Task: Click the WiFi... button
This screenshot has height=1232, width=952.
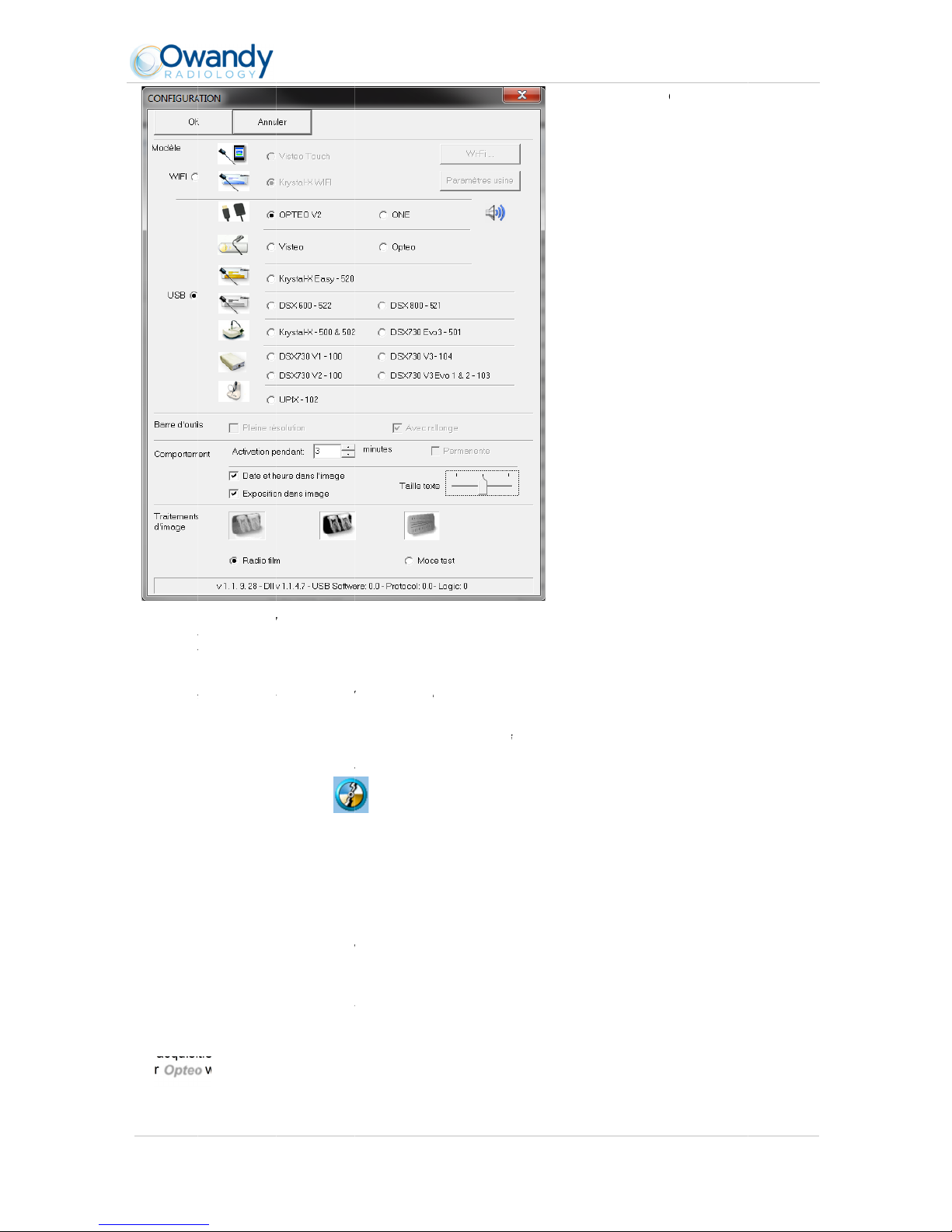Action: click(479, 154)
